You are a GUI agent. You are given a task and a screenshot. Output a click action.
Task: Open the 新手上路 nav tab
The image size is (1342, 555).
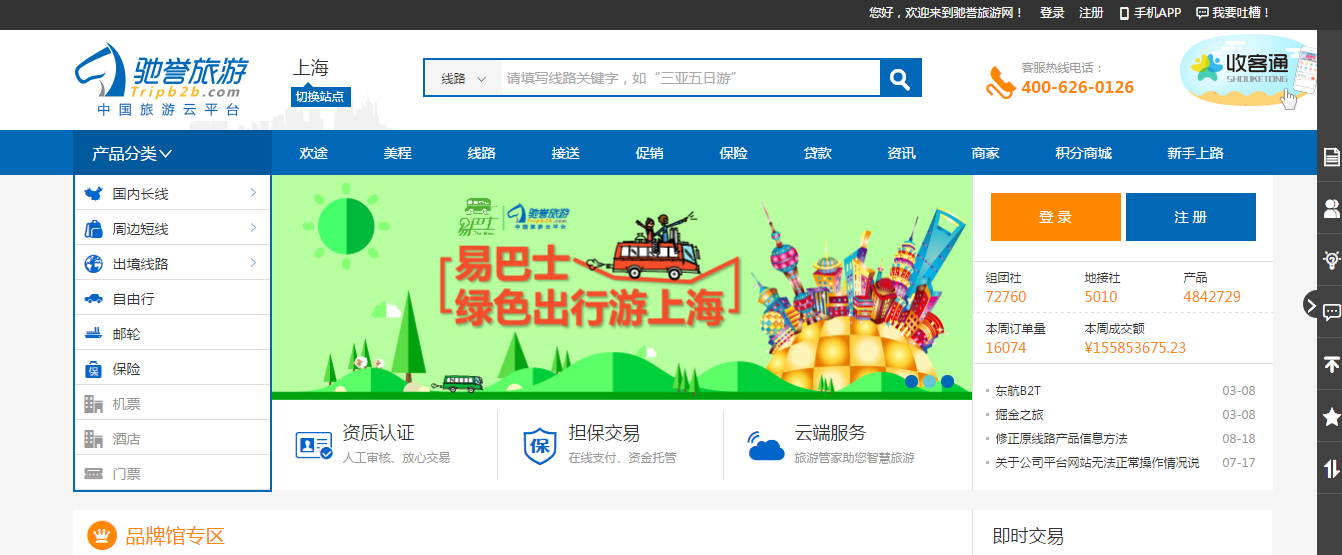(x=1196, y=153)
